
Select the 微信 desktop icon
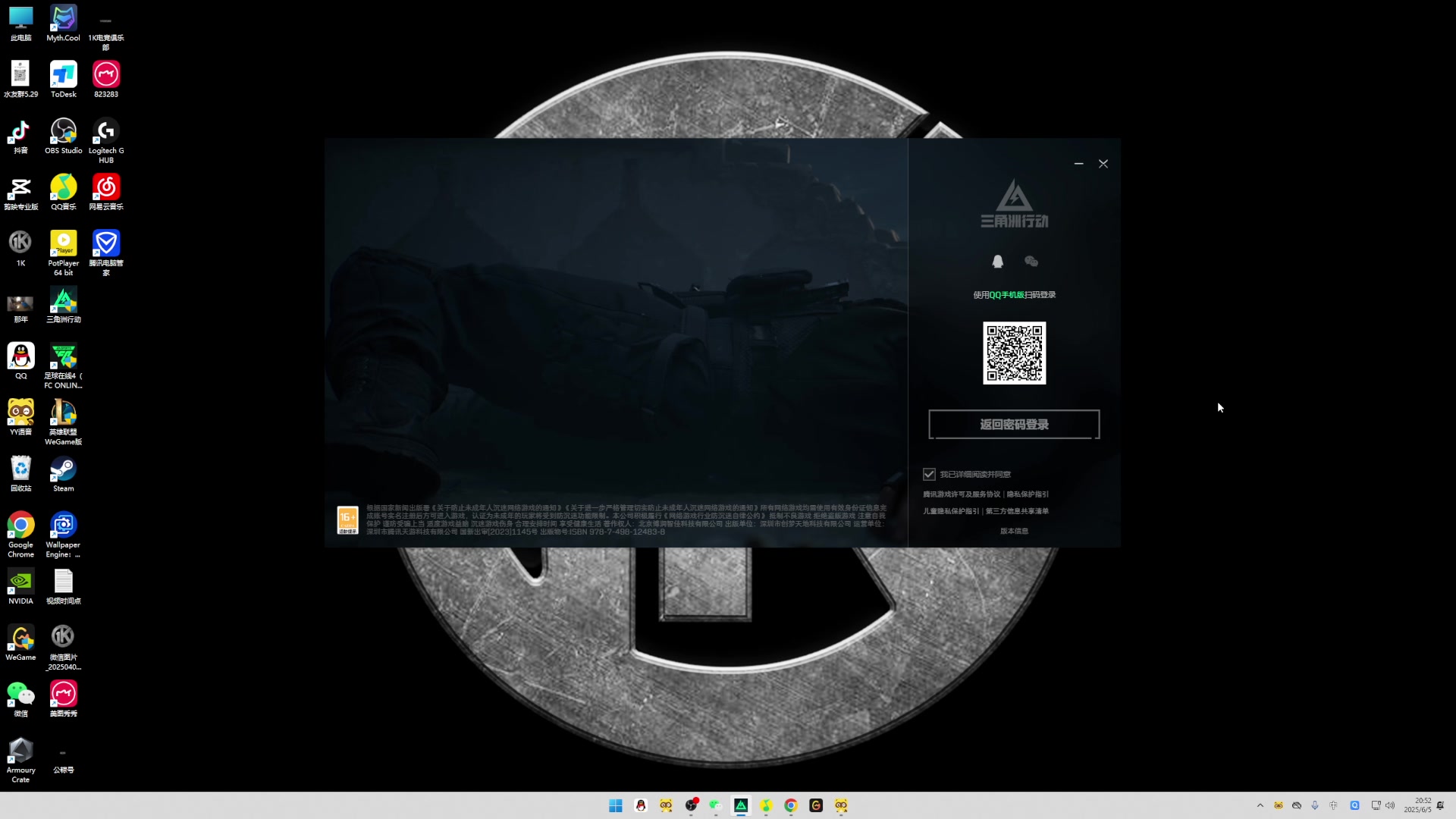[20, 700]
